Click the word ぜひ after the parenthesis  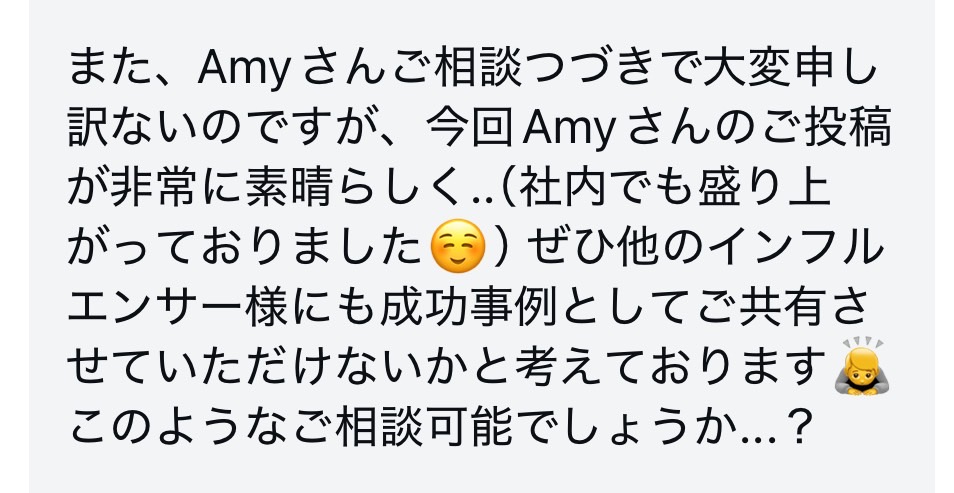(x=566, y=248)
